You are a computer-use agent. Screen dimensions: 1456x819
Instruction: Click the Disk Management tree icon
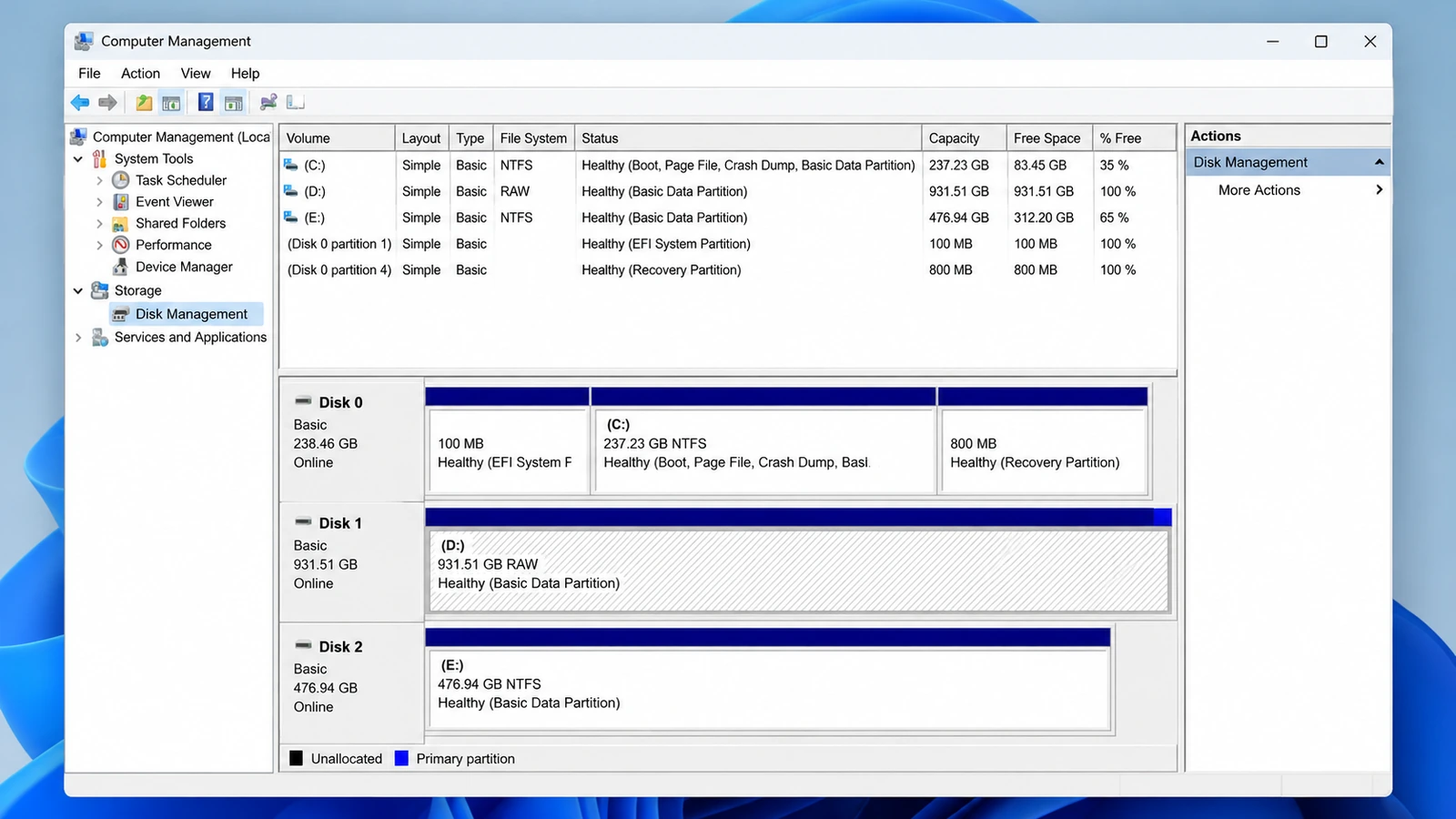pyautogui.click(x=120, y=314)
